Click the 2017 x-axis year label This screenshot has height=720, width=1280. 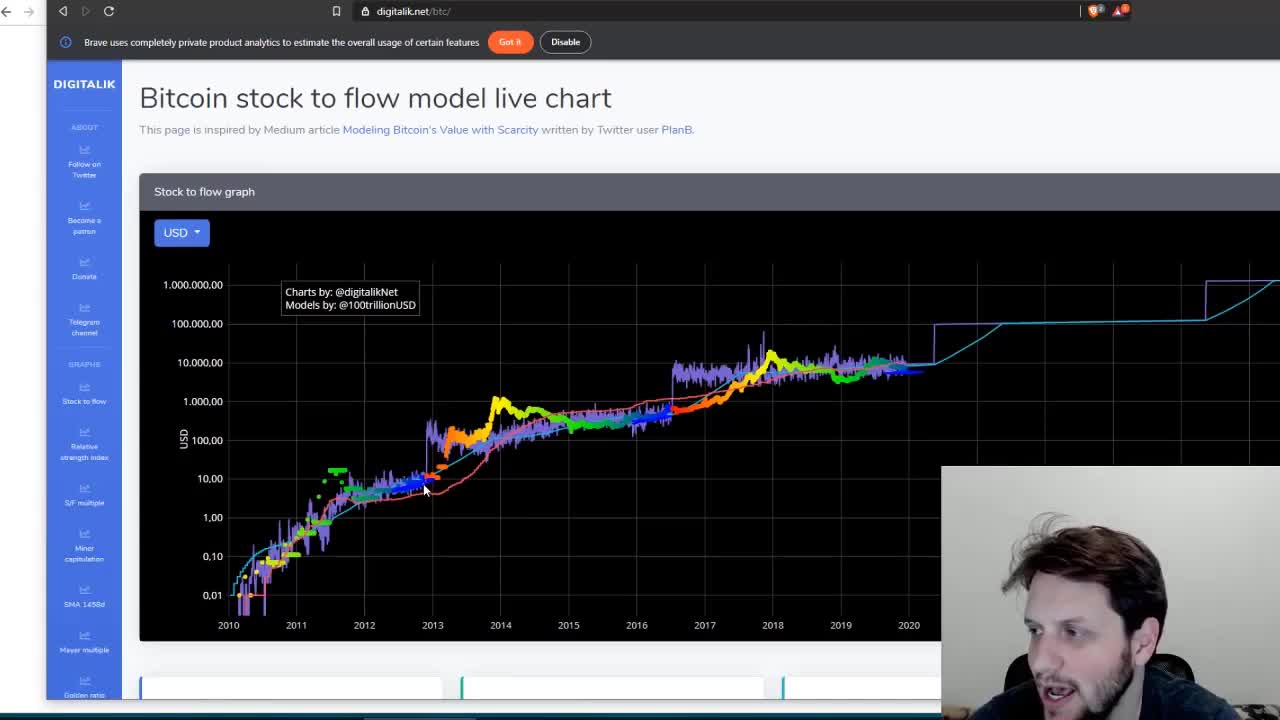pos(704,626)
